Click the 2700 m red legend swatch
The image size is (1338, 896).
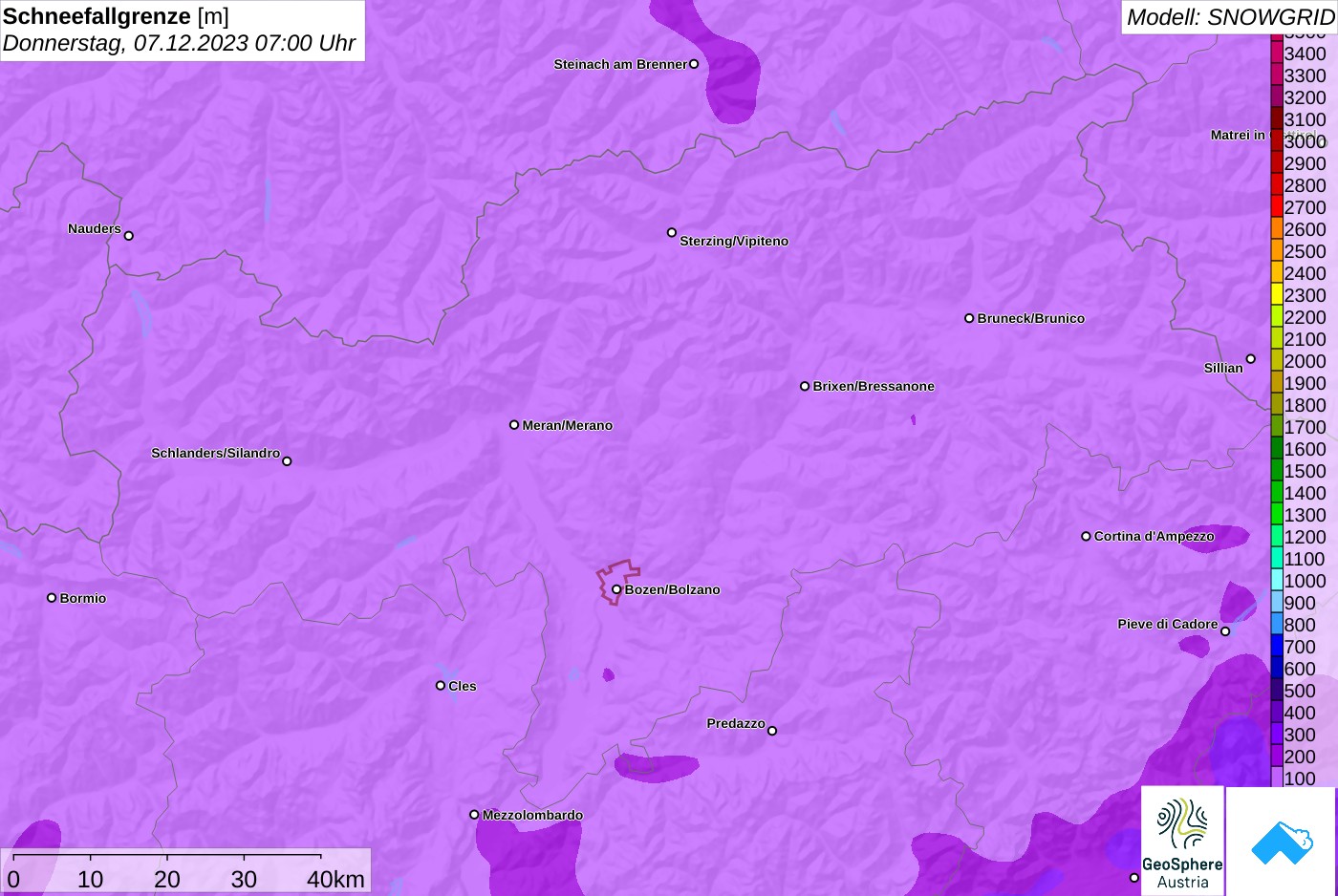click(x=1276, y=207)
